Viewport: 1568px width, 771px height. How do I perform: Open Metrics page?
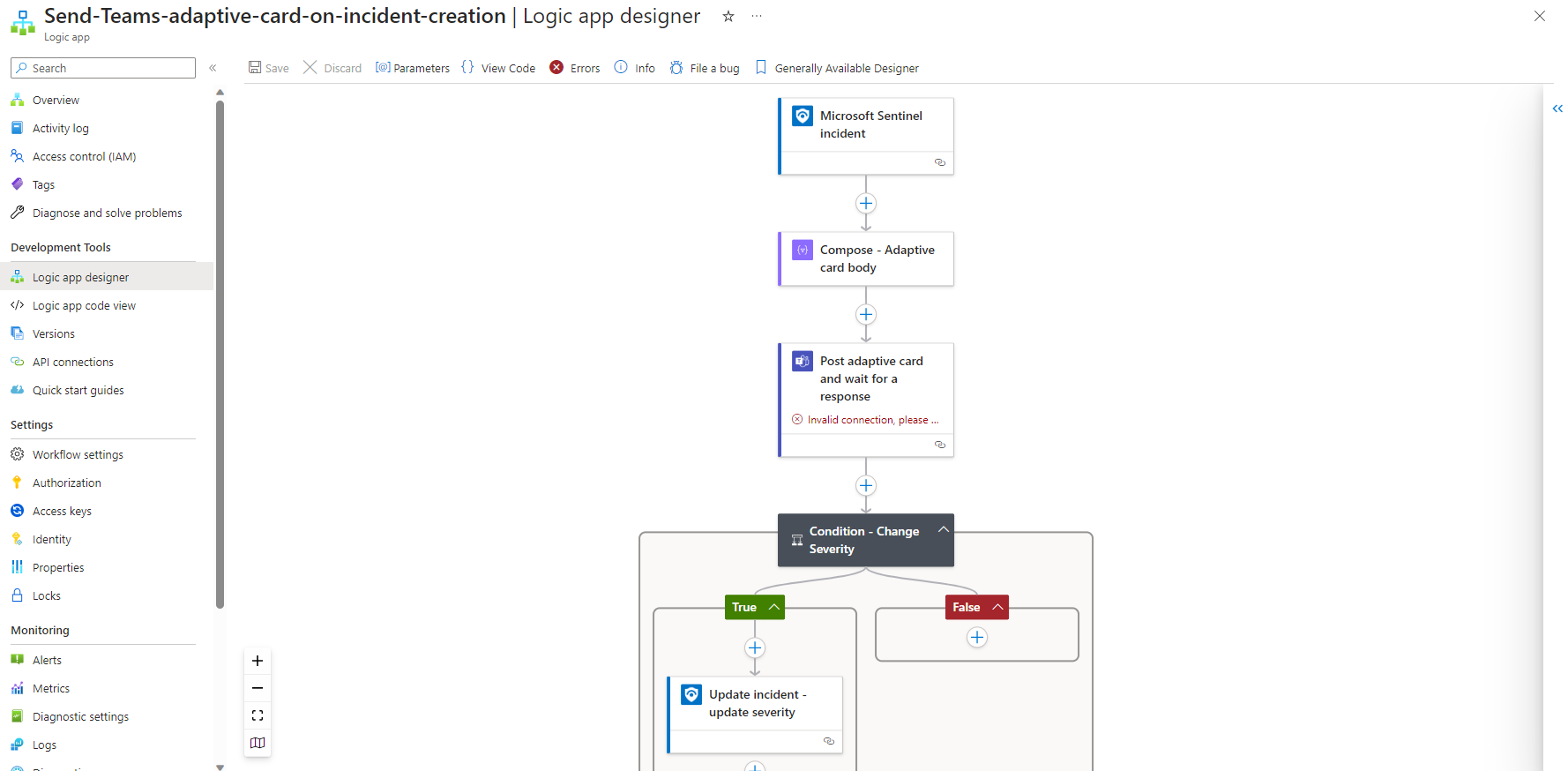tap(50, 688)
